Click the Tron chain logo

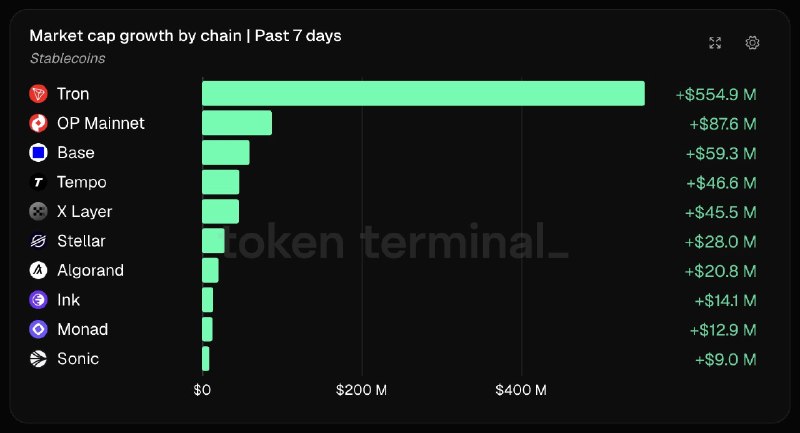[x=38, y=94]
